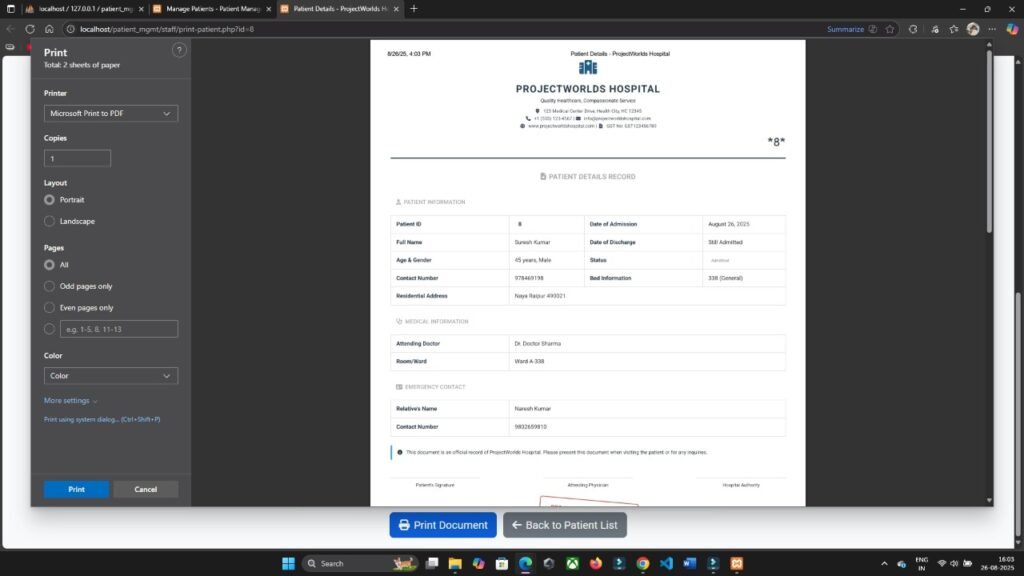Add page to favorites with the star icon
This screenshot has width=1024, height=576.
click(890, 29)
